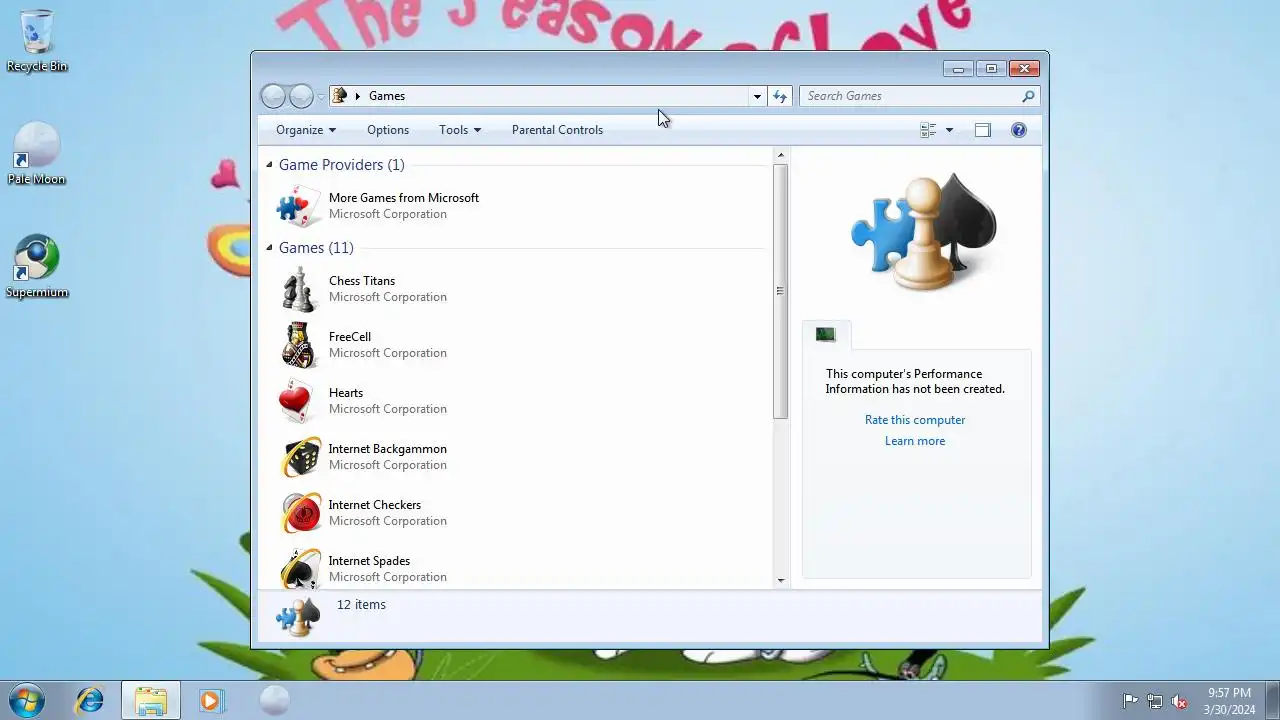1280x720 pixels.
Task: Click the Pale Moon taskbar icon
Action: (x=274, y=700)
